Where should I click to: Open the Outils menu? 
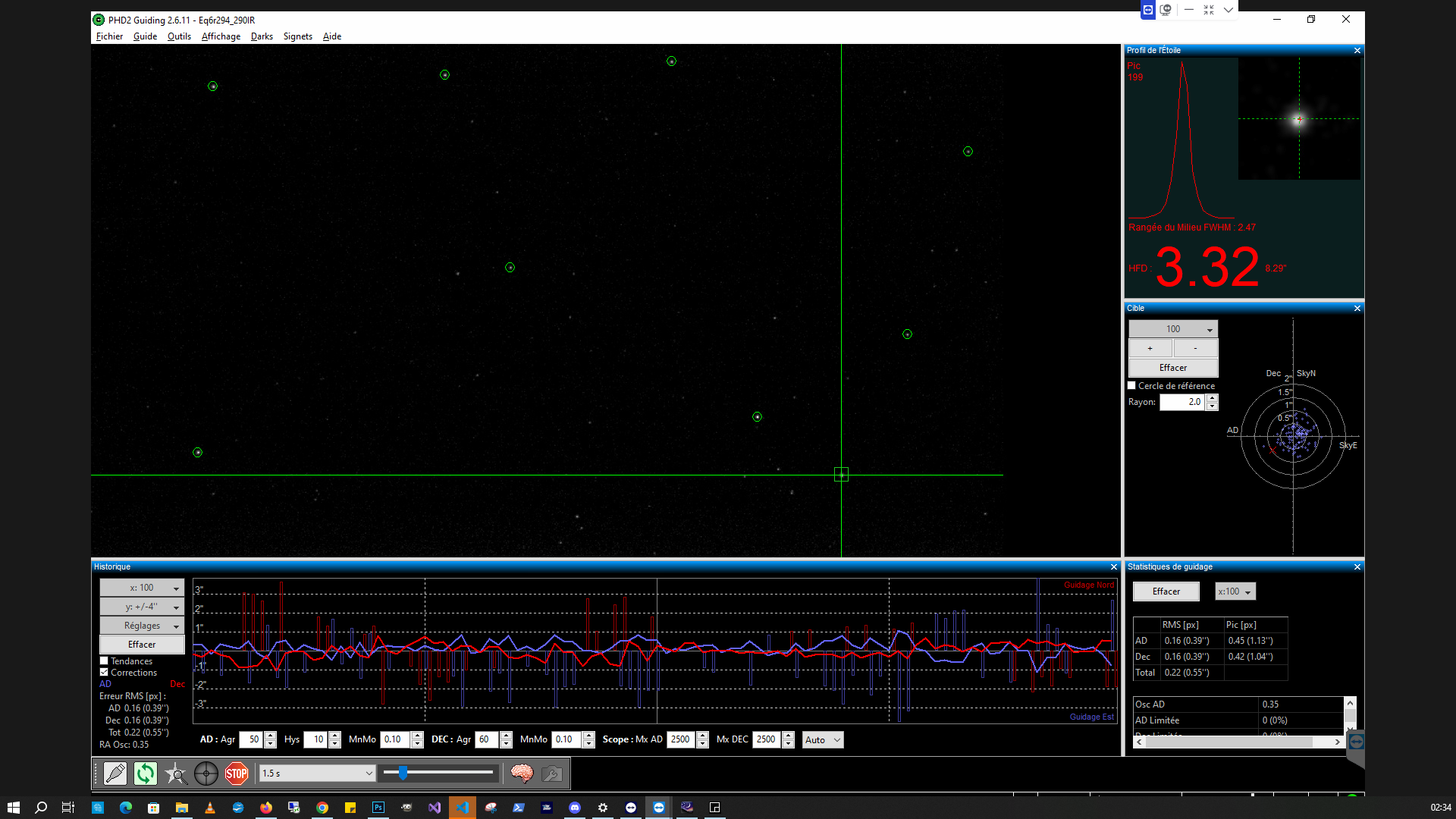click(x=179, y=36)
